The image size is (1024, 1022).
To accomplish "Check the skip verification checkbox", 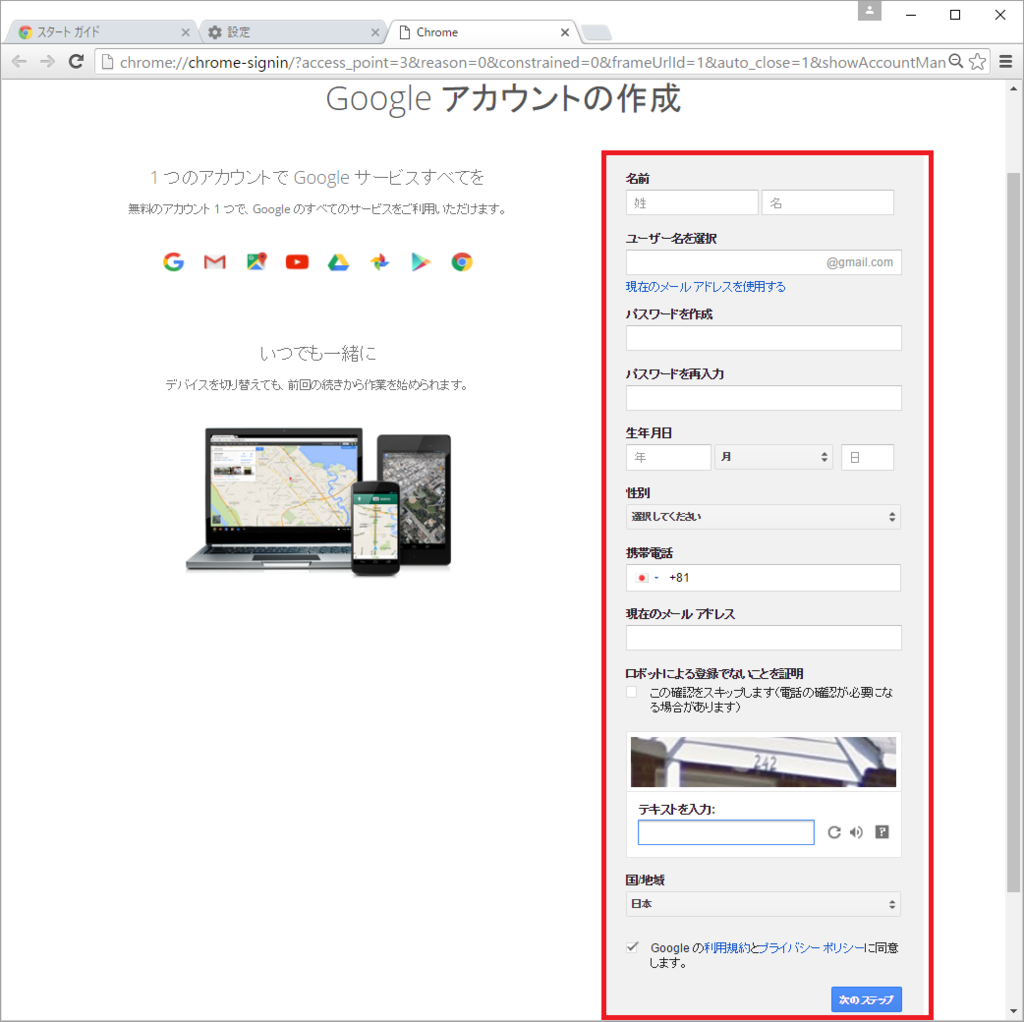I will (x=632, y=692).
